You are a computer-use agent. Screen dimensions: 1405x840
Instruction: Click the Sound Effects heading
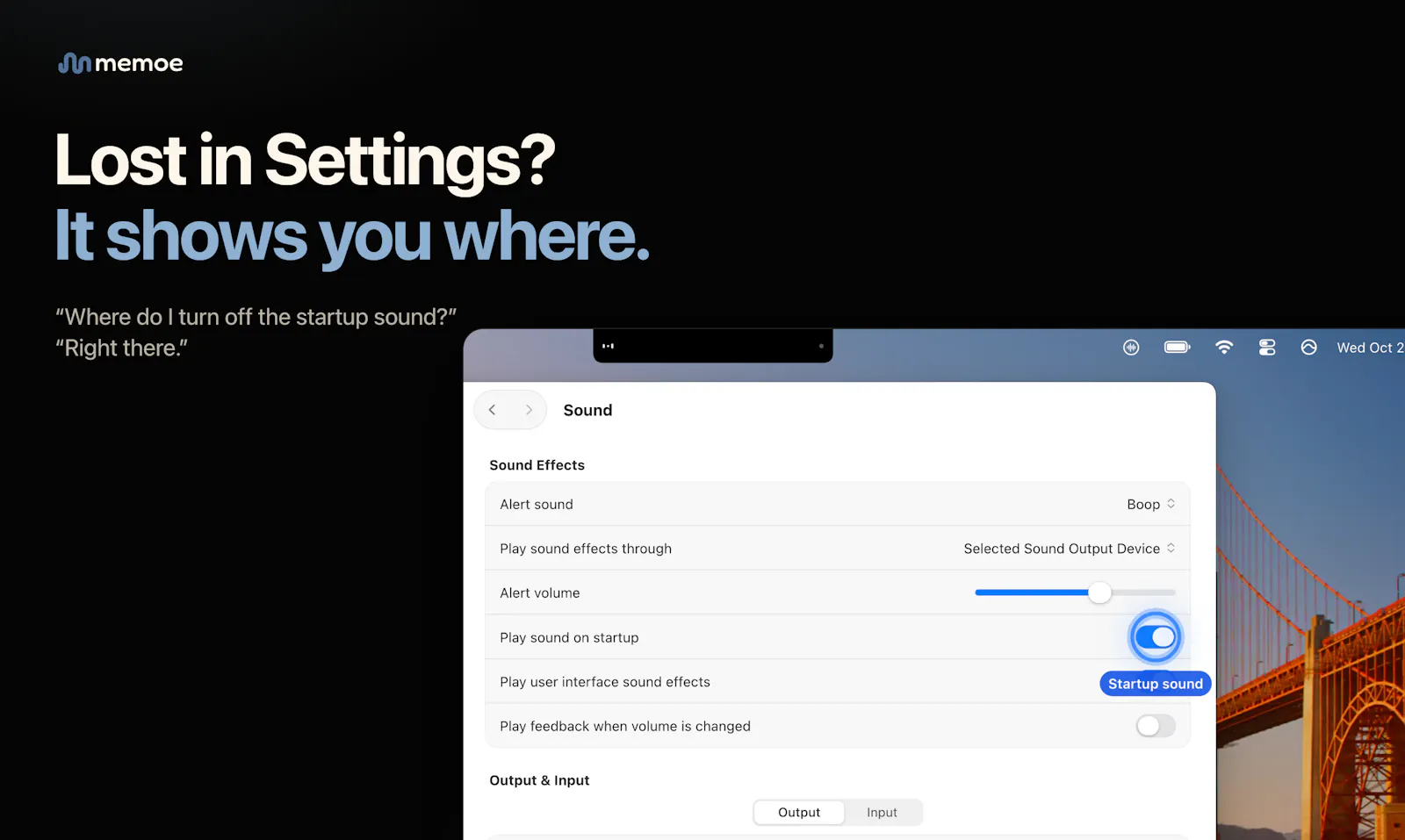click(x=537, y=465)
